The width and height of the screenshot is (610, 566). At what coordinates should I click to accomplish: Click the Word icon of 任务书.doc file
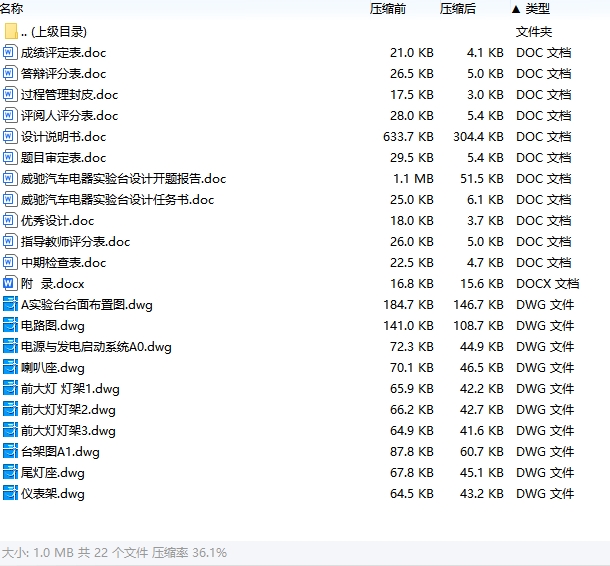[x=10, y=200]
